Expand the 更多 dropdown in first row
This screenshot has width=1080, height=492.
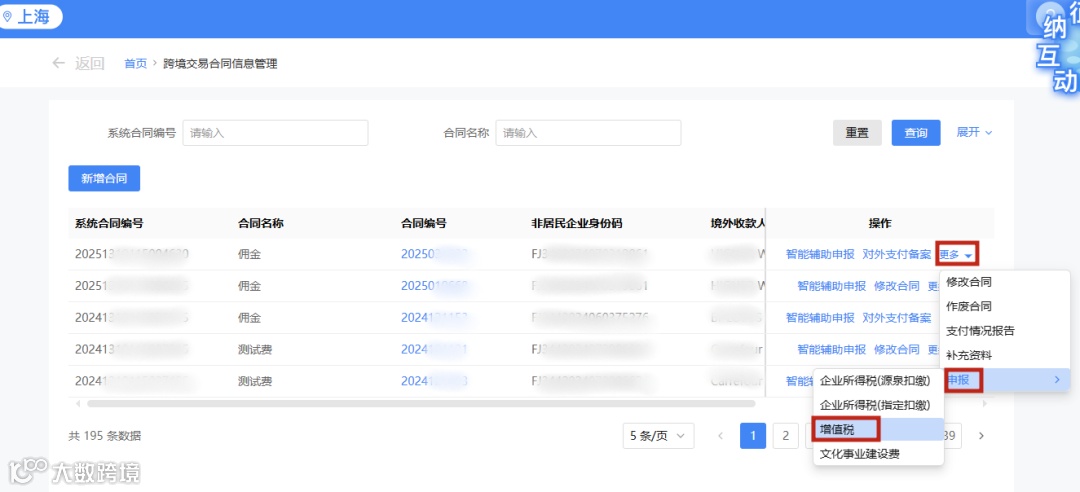point(957,254)
